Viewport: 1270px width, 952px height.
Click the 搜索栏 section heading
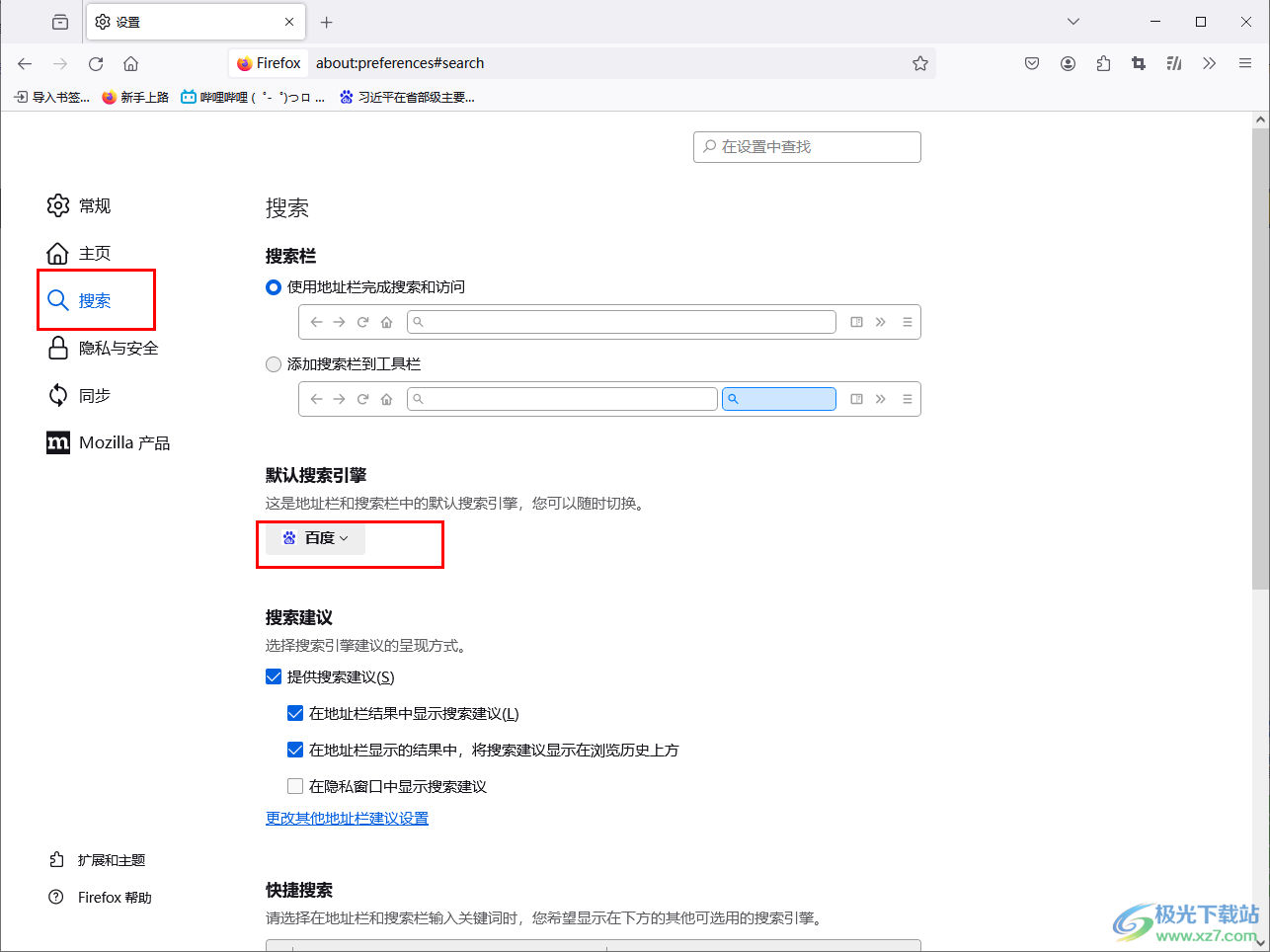[x=290, y=256]
